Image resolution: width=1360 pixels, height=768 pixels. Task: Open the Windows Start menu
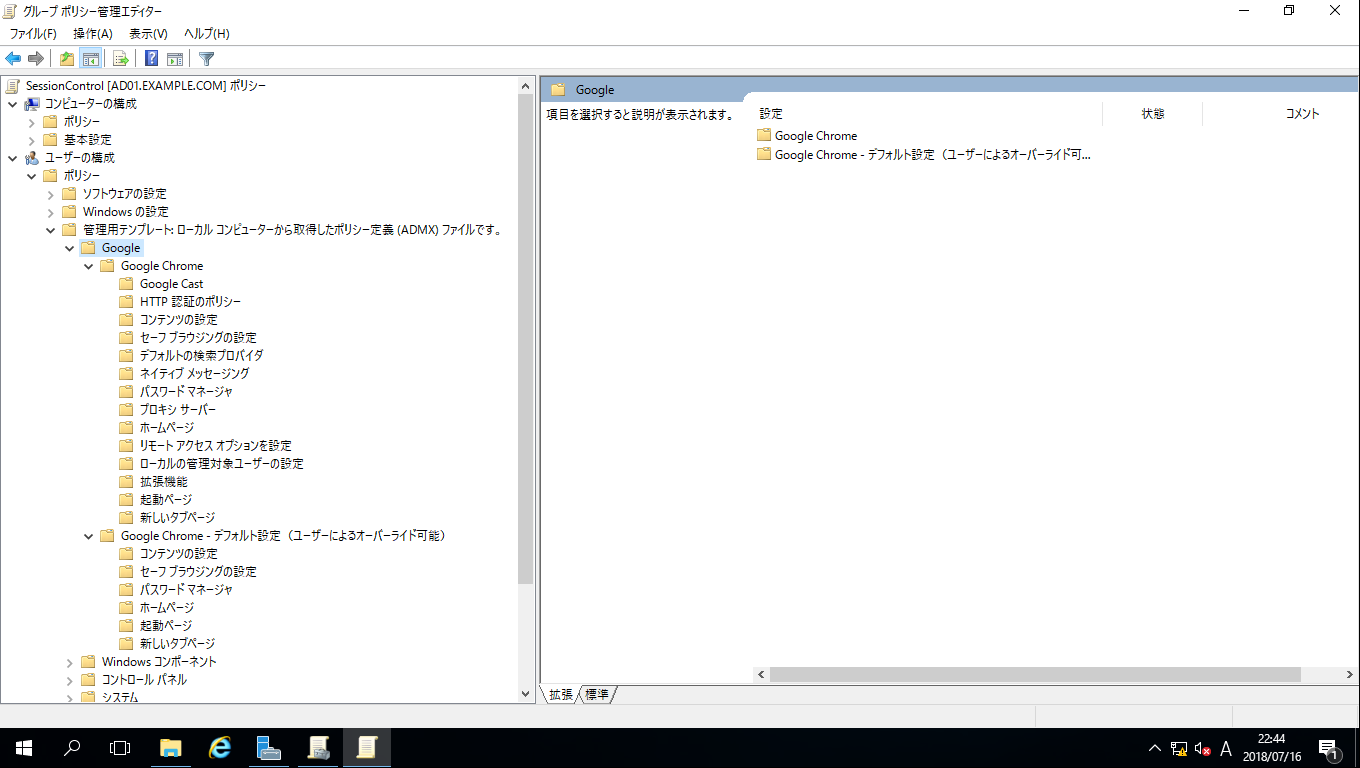point(23,747)
